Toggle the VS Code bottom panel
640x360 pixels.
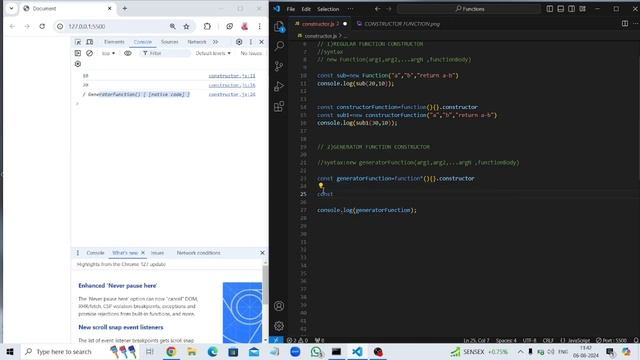click(561, 9)
